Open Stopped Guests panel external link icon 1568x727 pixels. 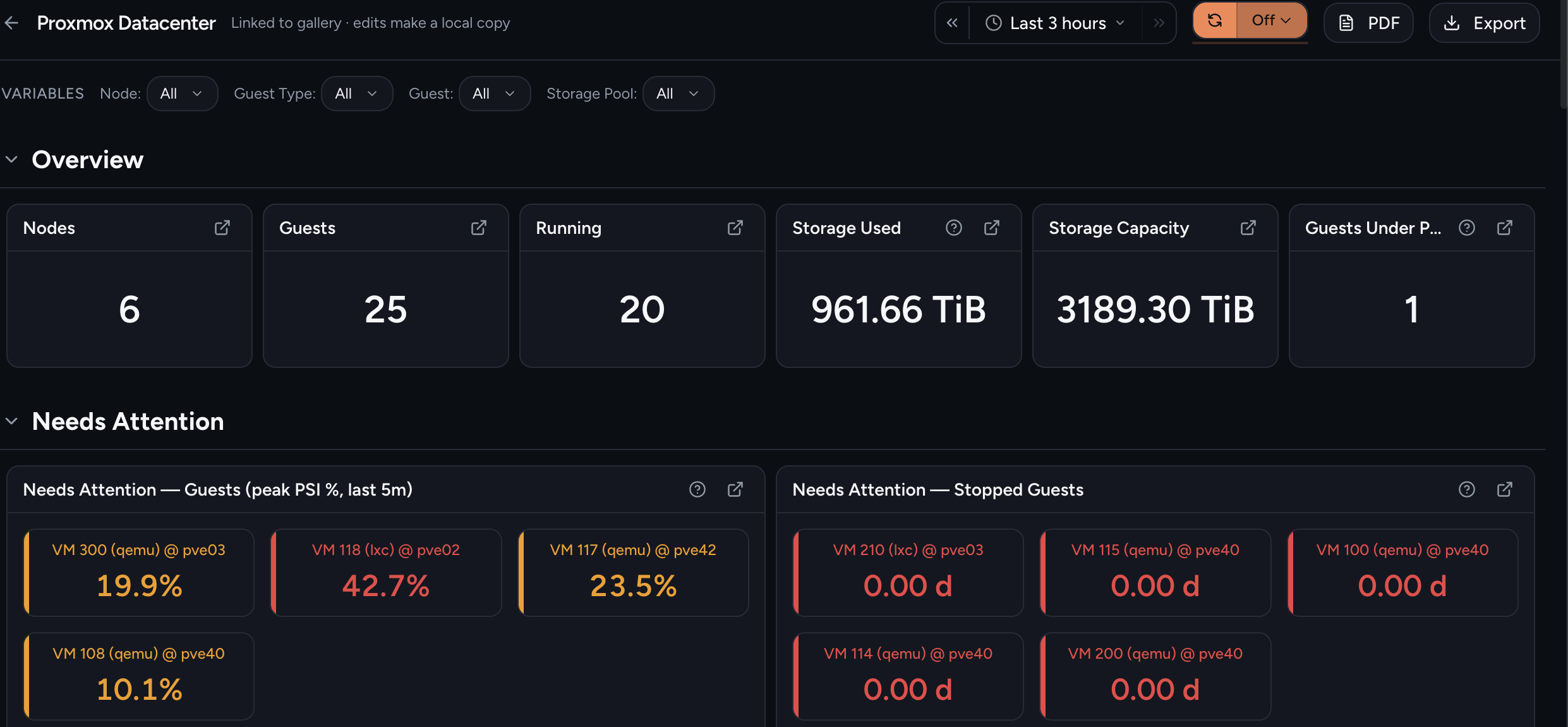1505,489
